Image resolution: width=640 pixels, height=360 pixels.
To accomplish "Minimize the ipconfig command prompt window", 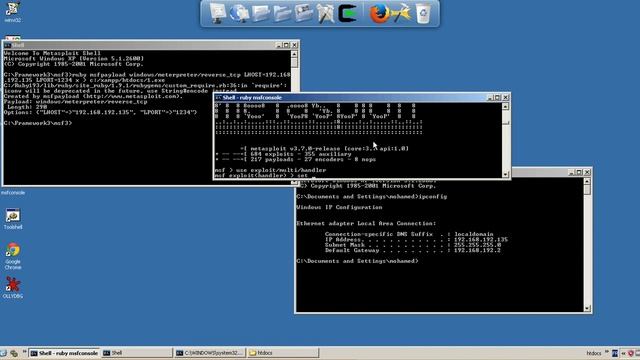I will click(x=571, y=172).
